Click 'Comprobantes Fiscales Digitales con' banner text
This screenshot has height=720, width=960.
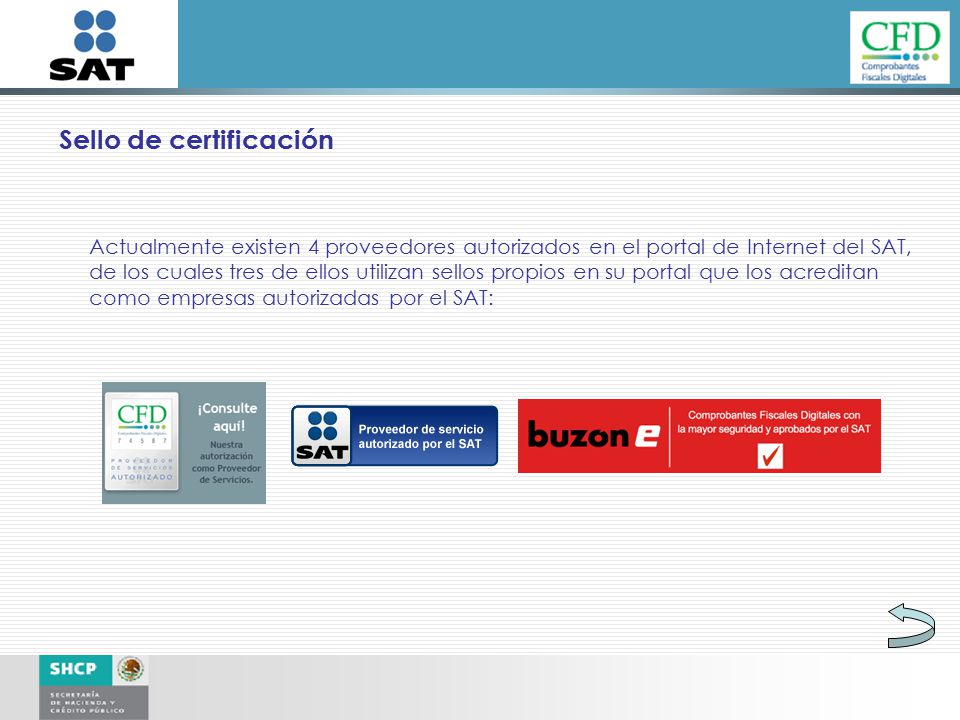click(x=774, y=415)
